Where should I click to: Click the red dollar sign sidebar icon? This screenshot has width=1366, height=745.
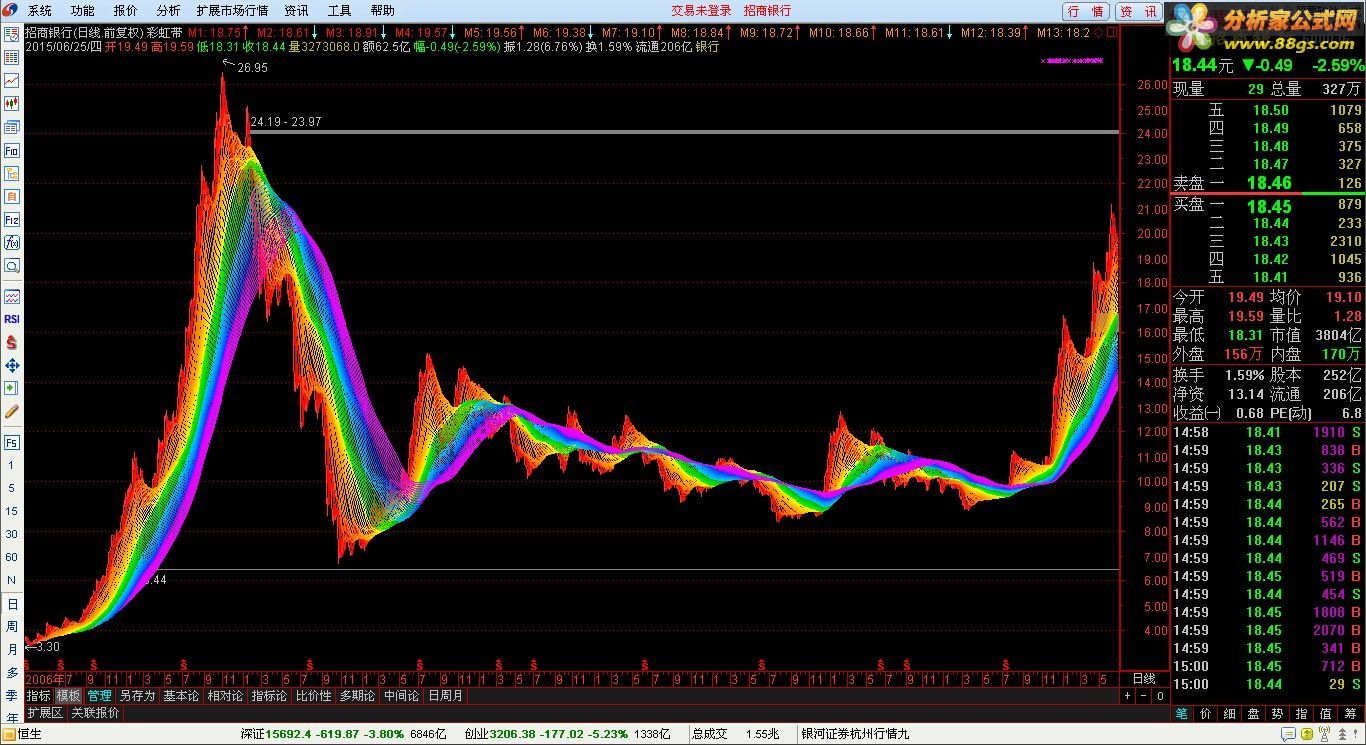[12, 342]
